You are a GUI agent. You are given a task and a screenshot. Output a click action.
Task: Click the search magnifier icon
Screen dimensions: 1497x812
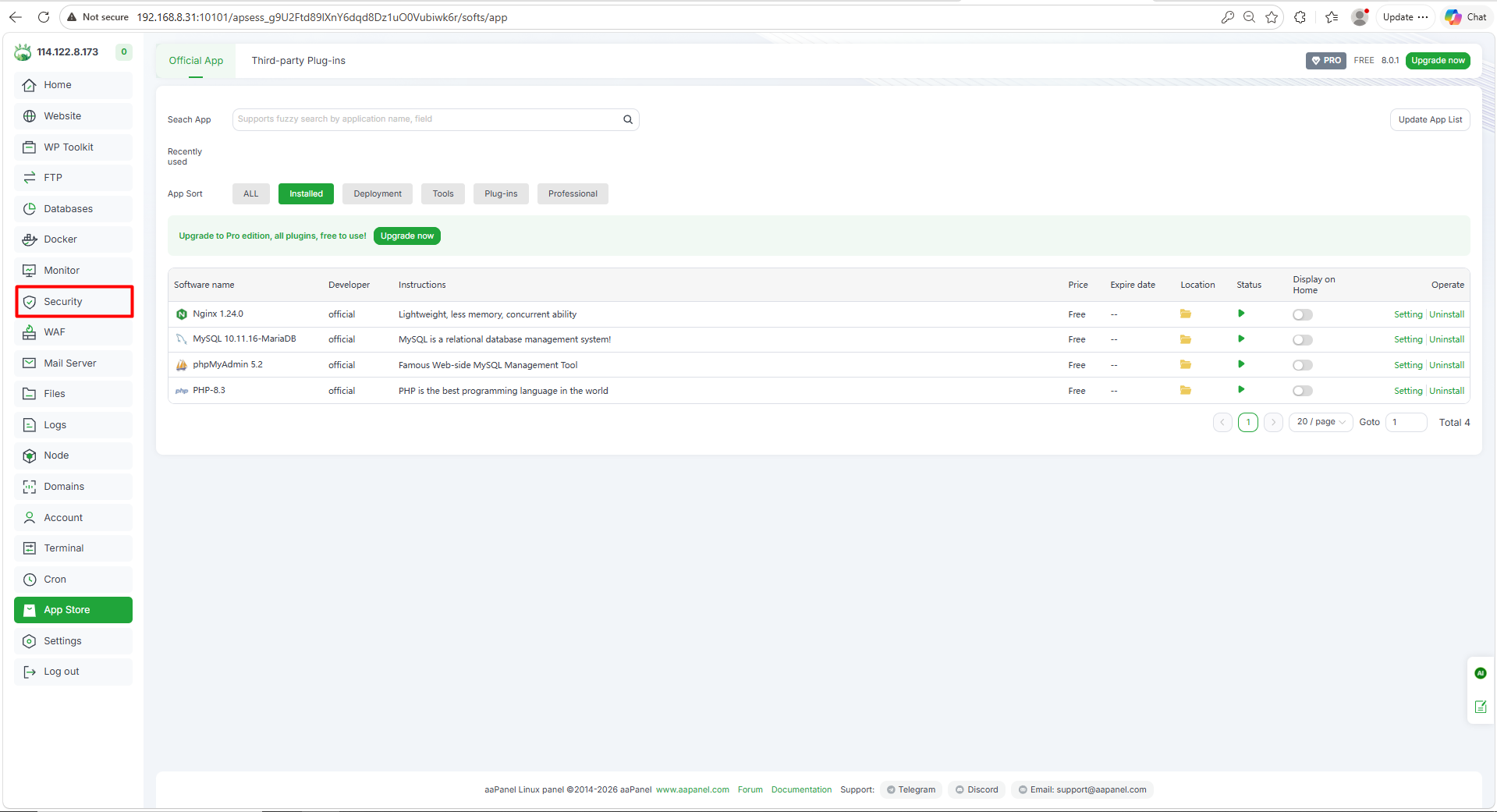point(627,119)
